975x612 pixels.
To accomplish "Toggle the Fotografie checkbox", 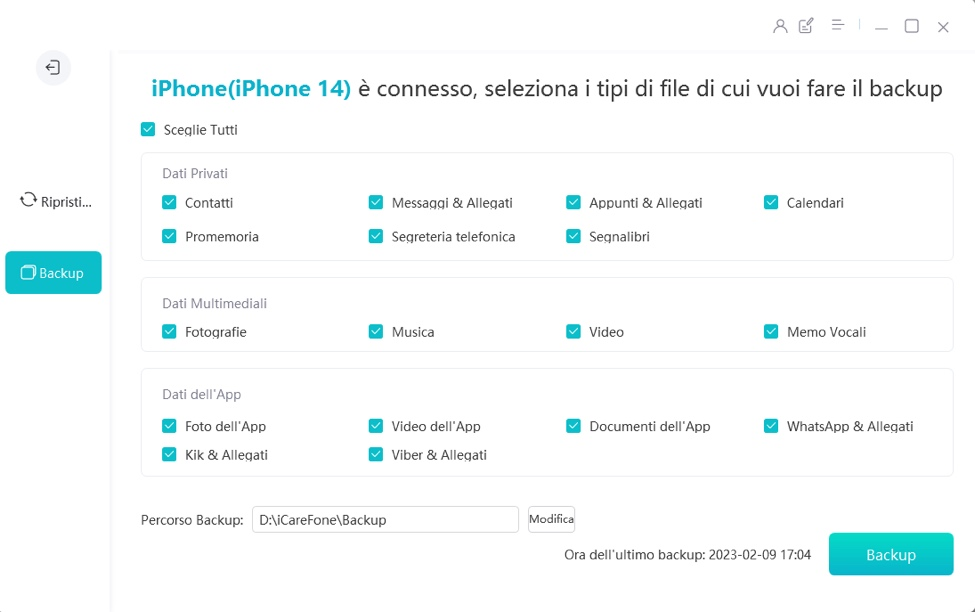I will pyautogui.click(x=169, y=332).
